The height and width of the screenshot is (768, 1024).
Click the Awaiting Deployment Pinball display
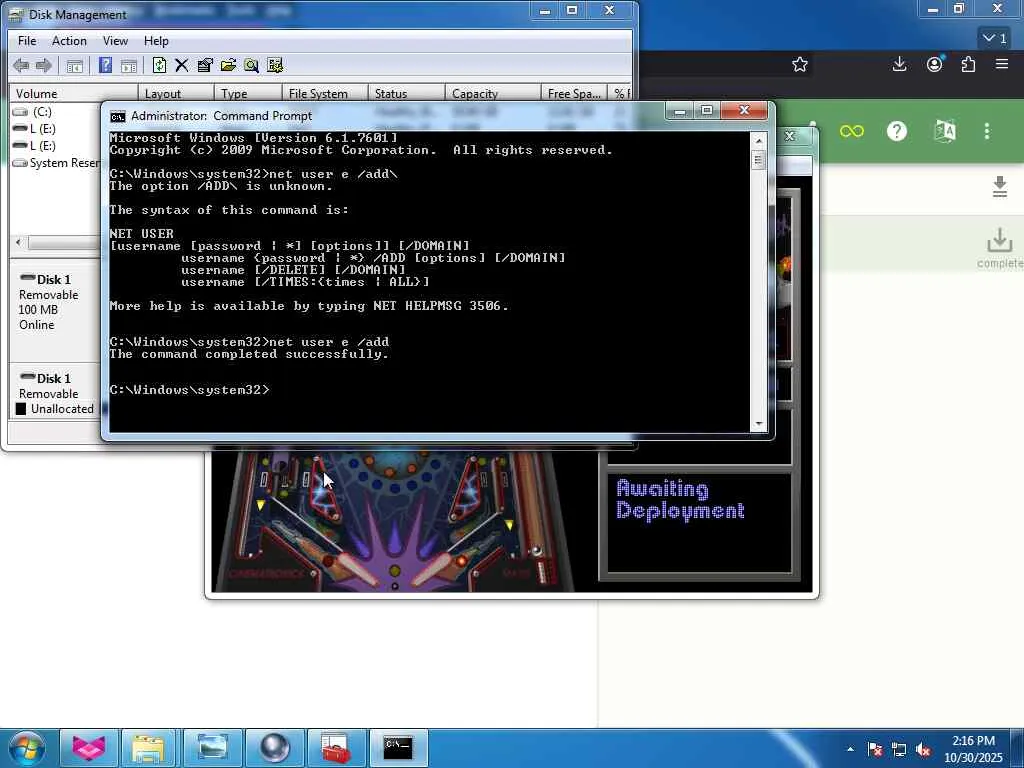pos(699,522)
